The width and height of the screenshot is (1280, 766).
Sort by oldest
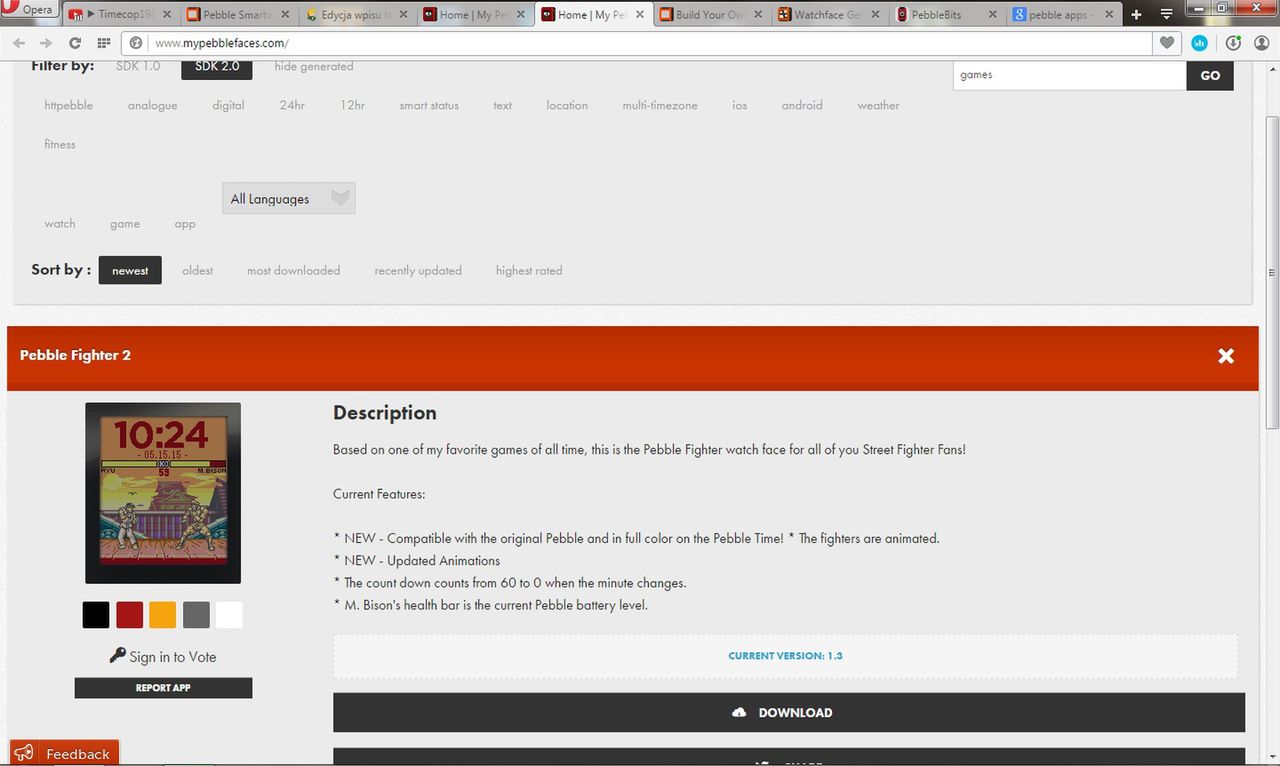[198, 270]
